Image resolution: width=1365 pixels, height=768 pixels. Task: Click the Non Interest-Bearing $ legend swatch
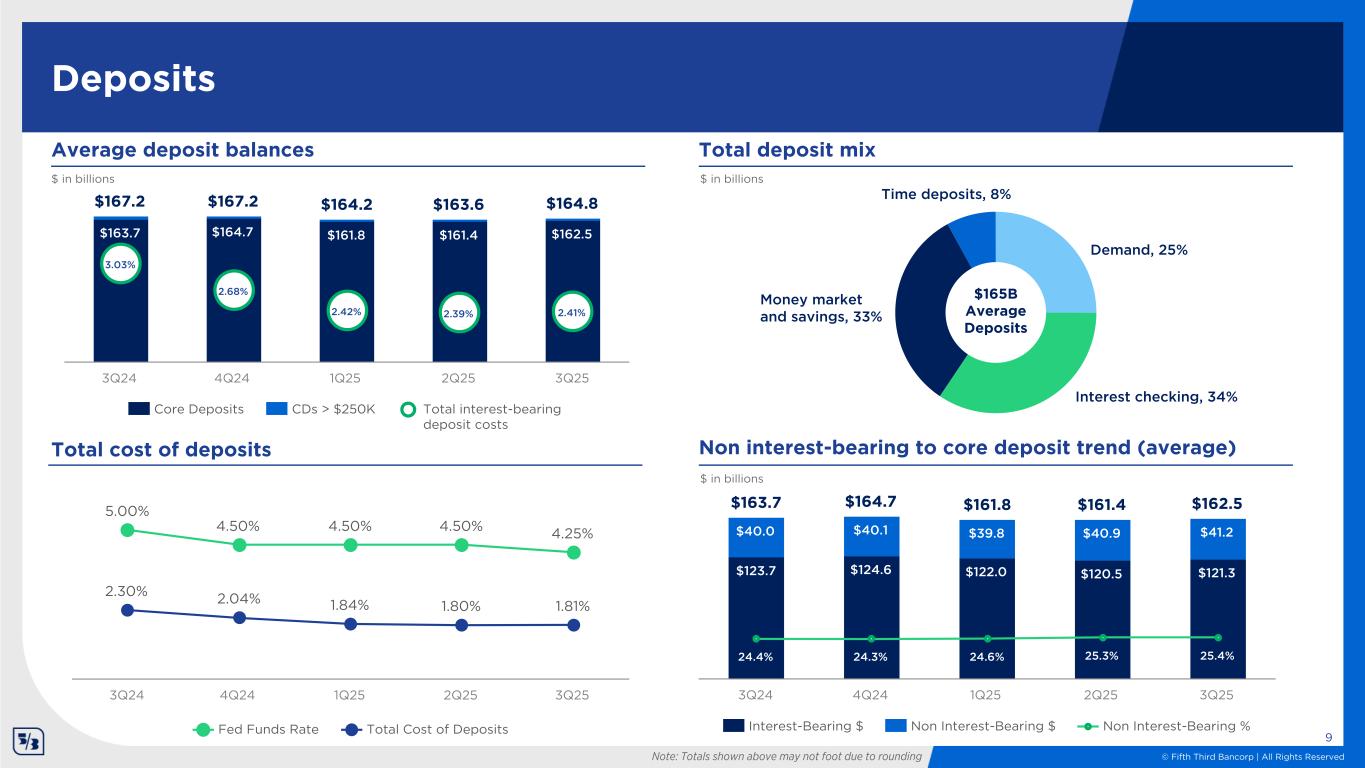click(x=897, y=725)
